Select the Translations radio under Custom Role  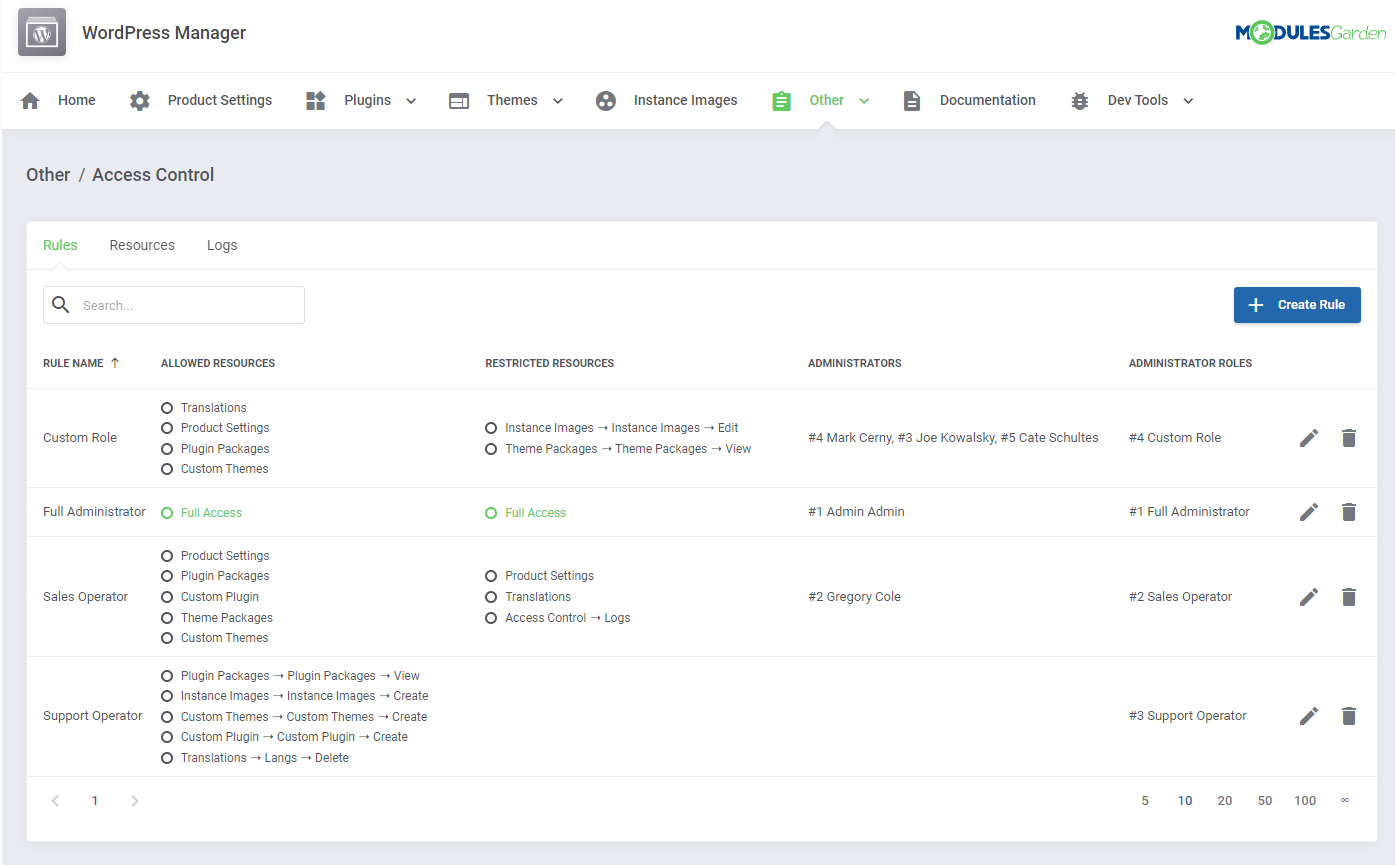167,407
